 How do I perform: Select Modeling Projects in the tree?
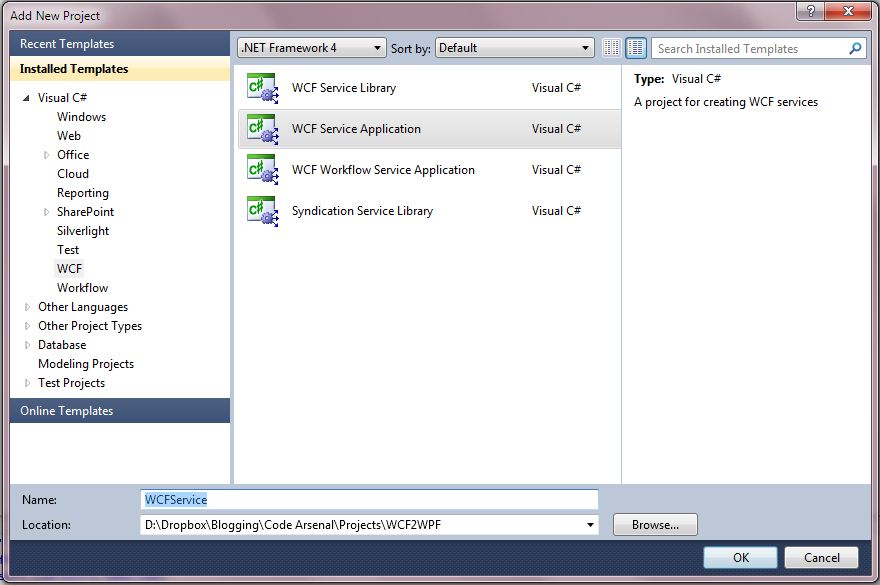click(86, 364)
